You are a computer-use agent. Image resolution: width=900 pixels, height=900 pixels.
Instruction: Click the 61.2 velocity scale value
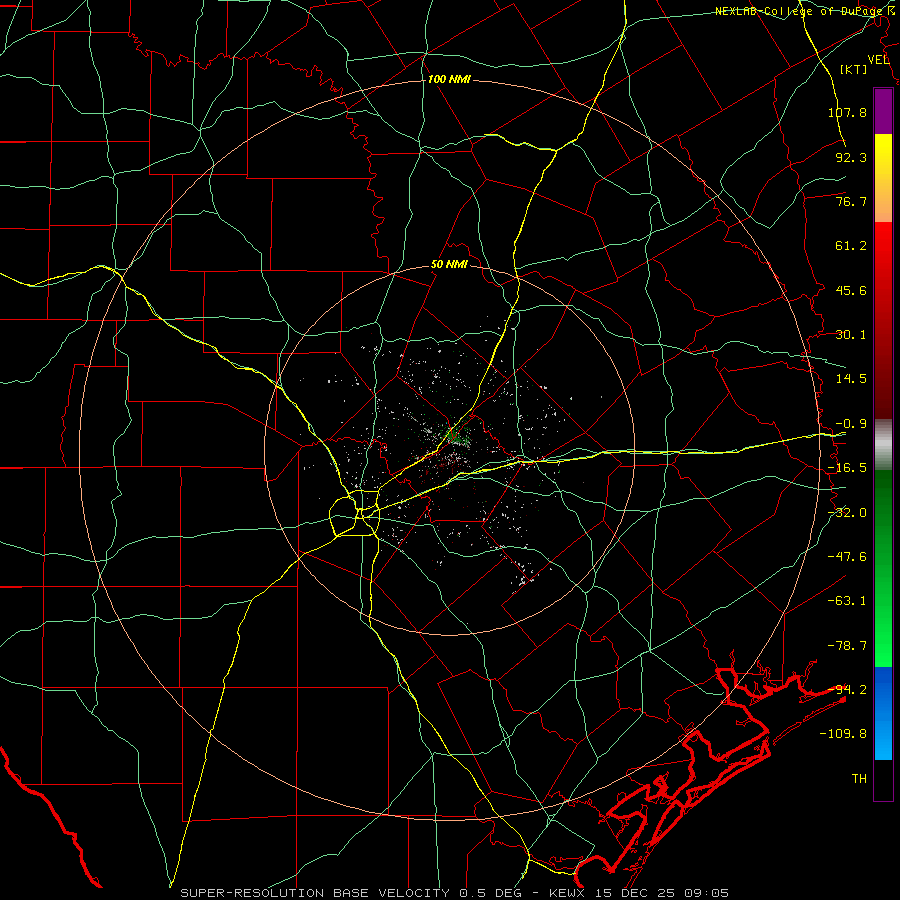(x=851, y=246)
